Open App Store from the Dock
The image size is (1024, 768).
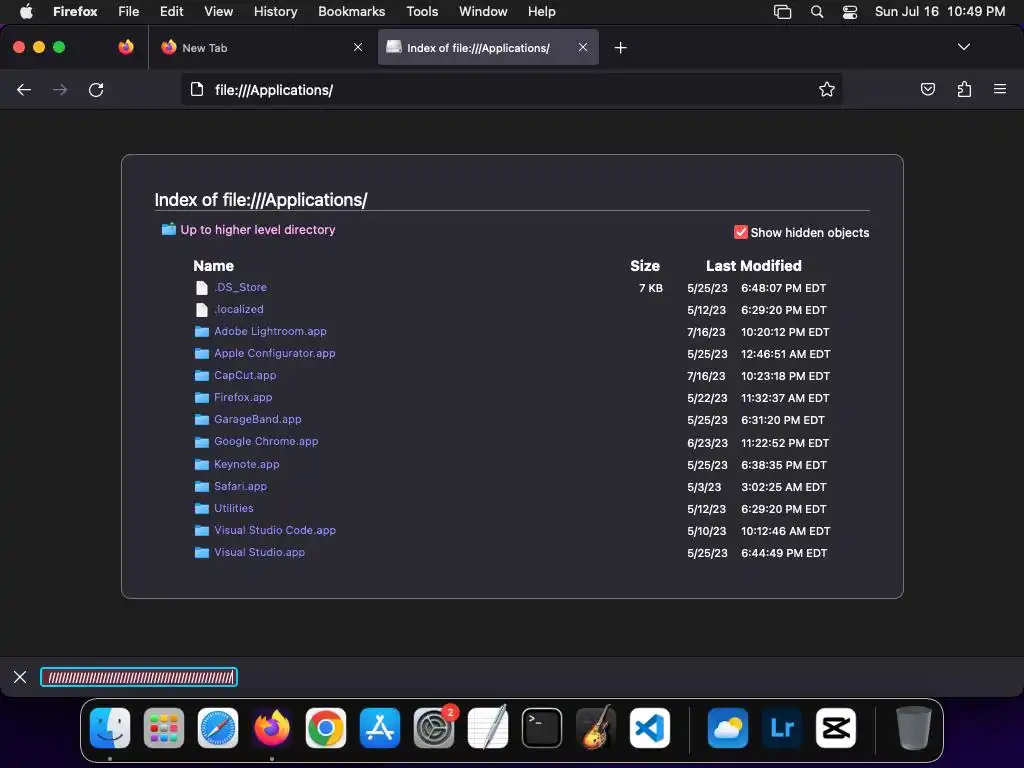[380, 728]
